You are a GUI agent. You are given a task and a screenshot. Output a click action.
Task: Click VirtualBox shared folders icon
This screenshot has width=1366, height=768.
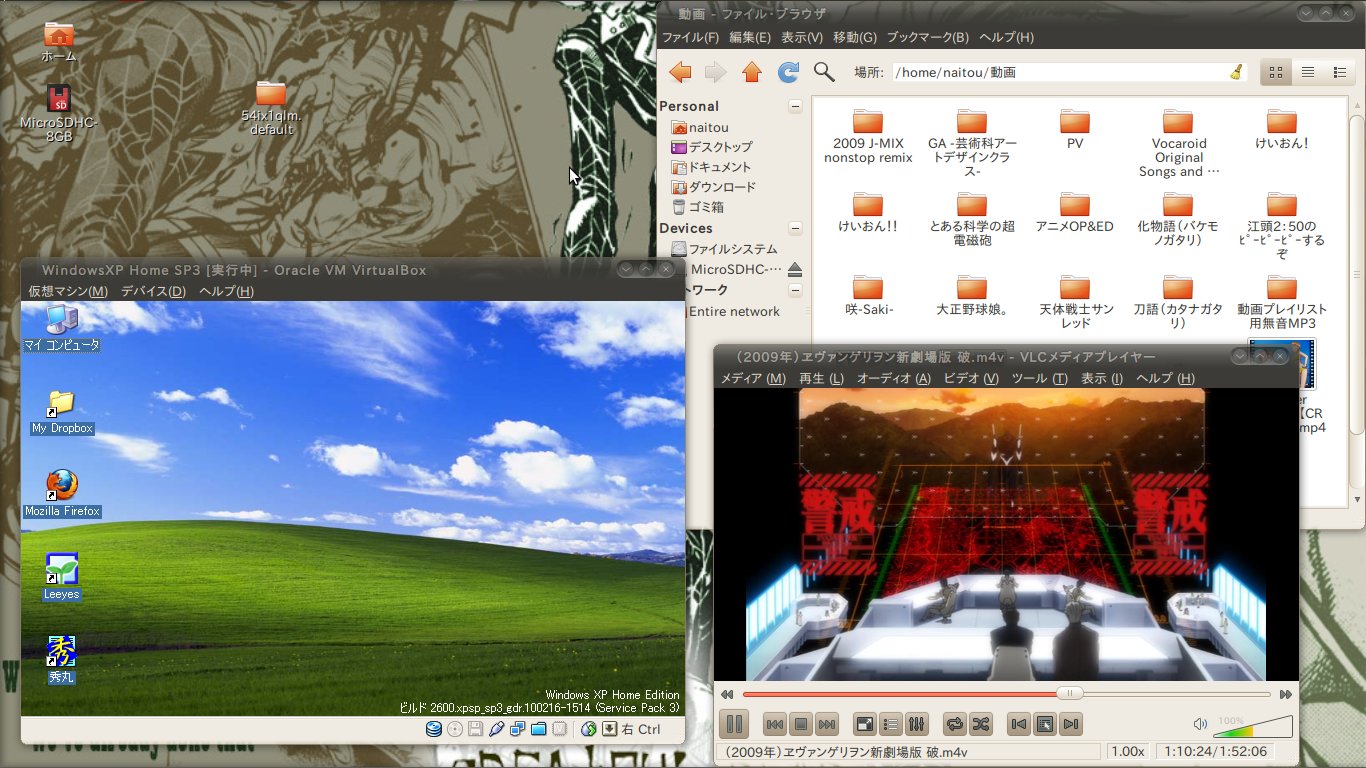point(539,729)
